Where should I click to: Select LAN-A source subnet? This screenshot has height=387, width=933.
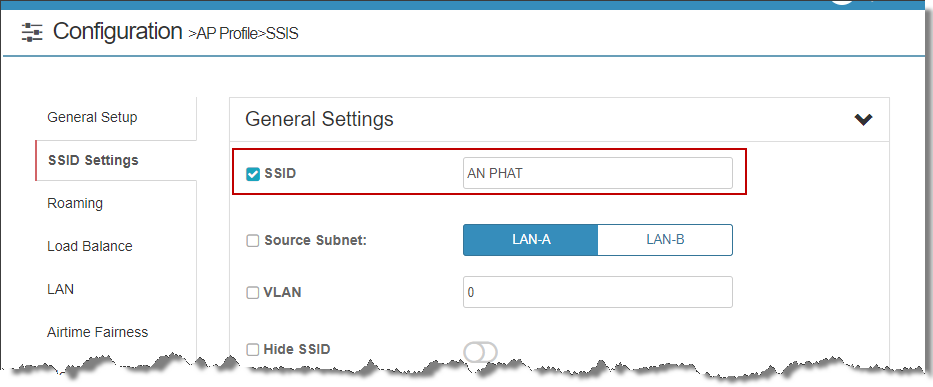(531, 240)
